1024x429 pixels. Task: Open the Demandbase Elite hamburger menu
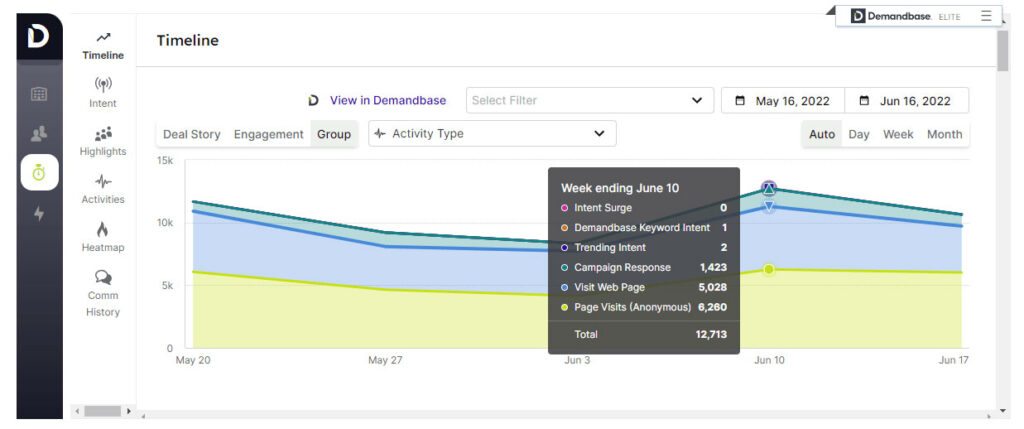pyautogui.click(x=986, y=16)
